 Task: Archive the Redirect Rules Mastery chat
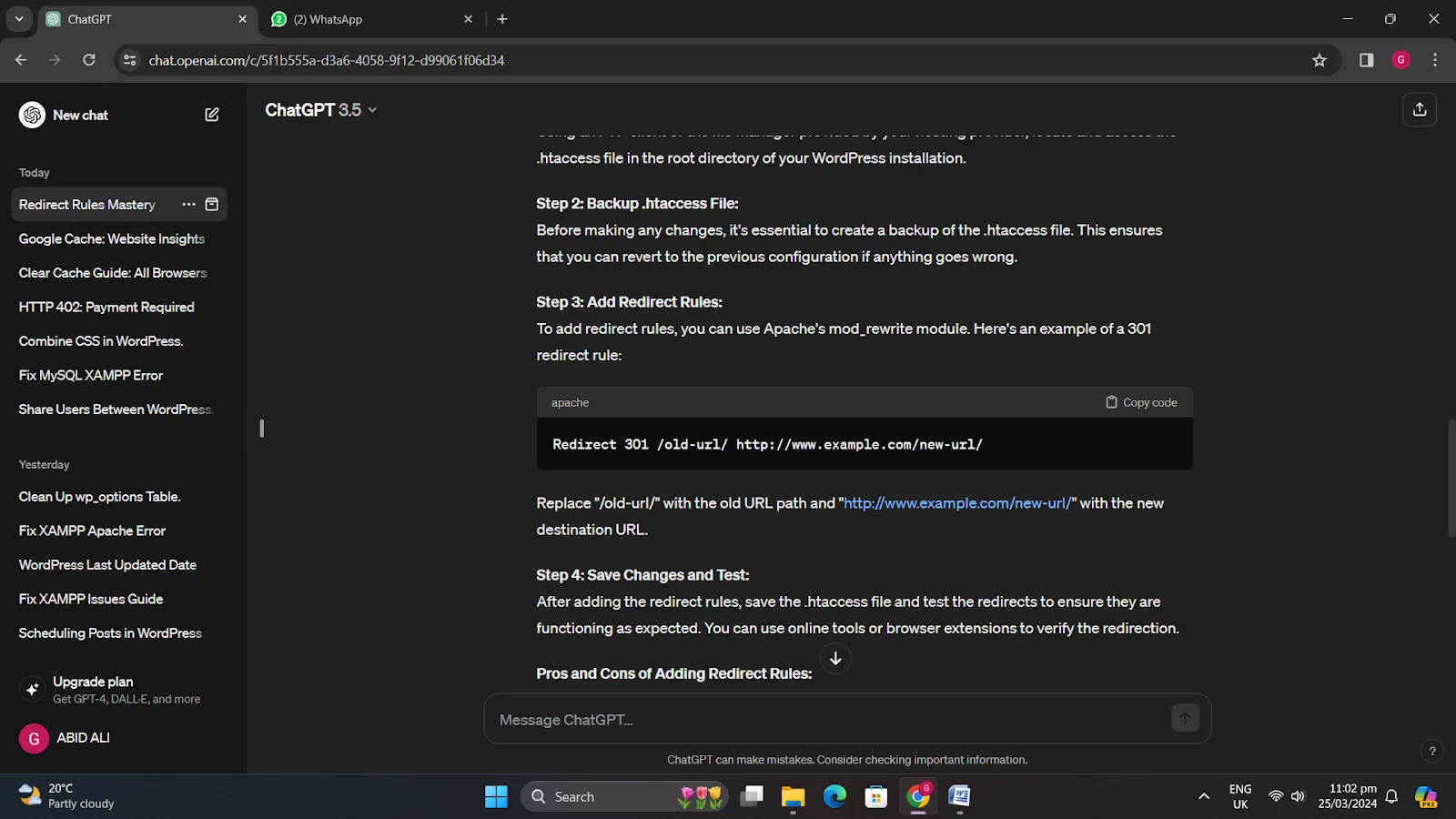coord(212,205)
